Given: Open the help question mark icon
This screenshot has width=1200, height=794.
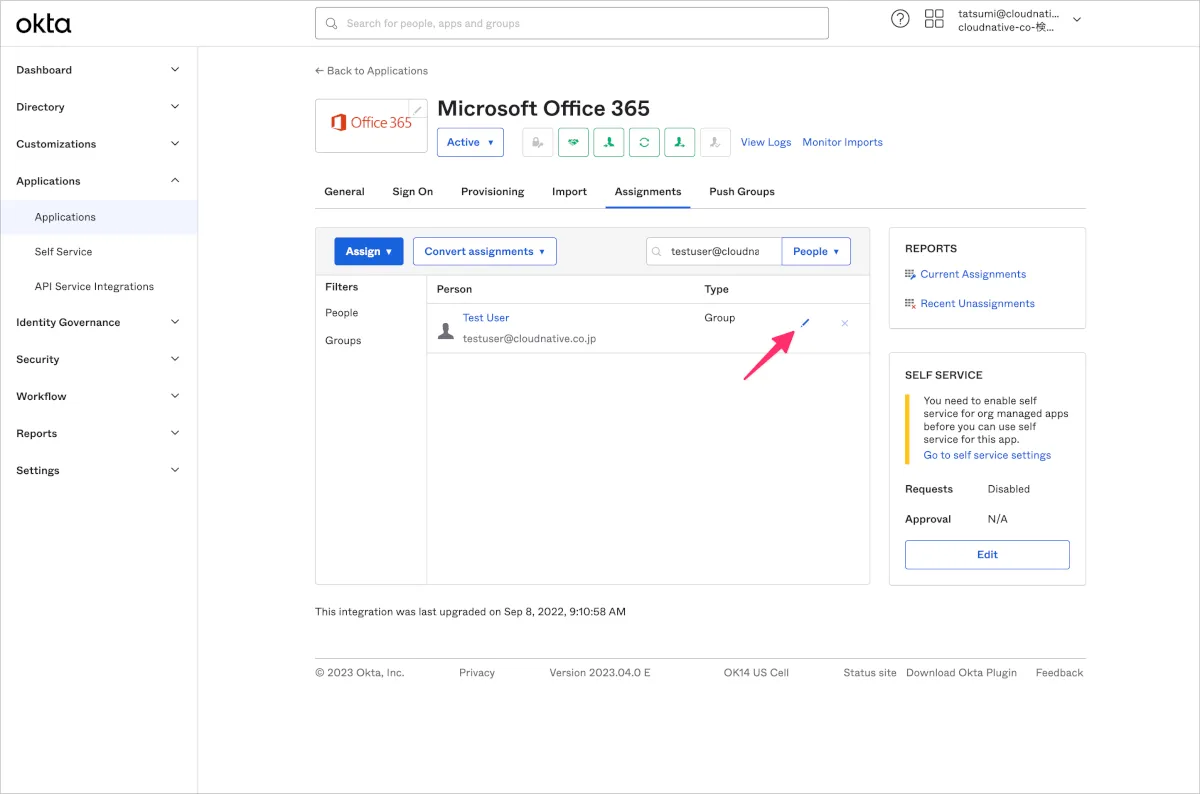Looking at the screenshot, I should point(900,19).
